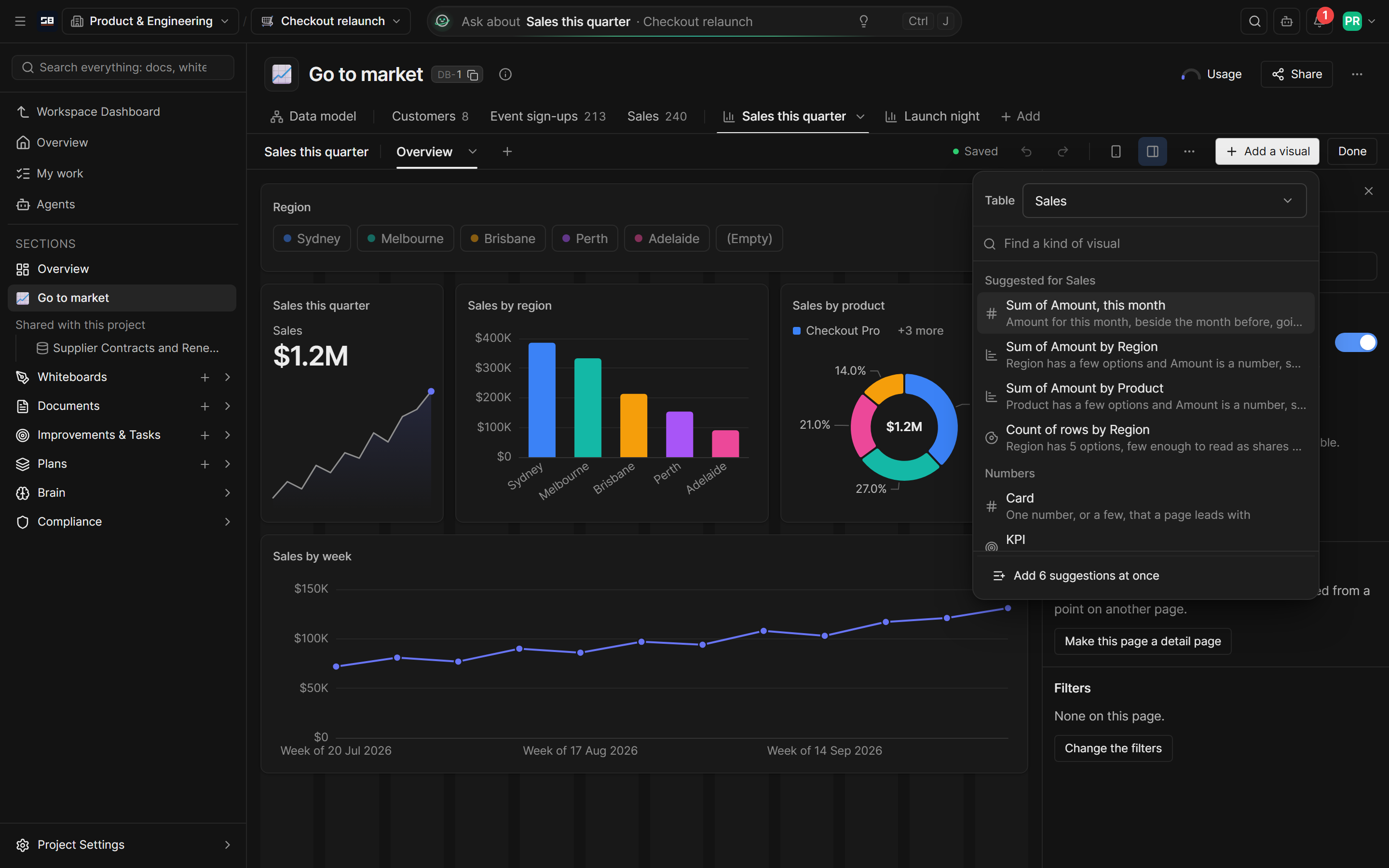Open notifications bell with badge
Screen dimensions: 1389x868
(x=1319, y=21)
